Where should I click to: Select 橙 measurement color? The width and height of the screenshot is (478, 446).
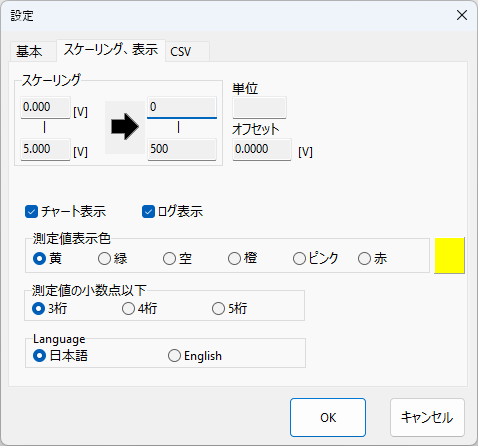pyautogui.click(x=242, y=258)
